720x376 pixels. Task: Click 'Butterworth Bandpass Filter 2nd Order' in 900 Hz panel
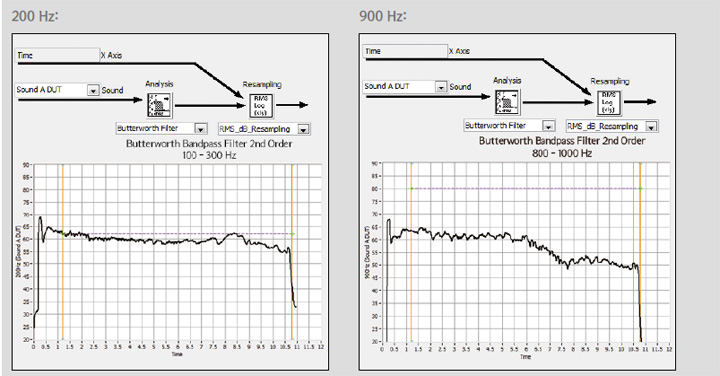click(562, 141)
